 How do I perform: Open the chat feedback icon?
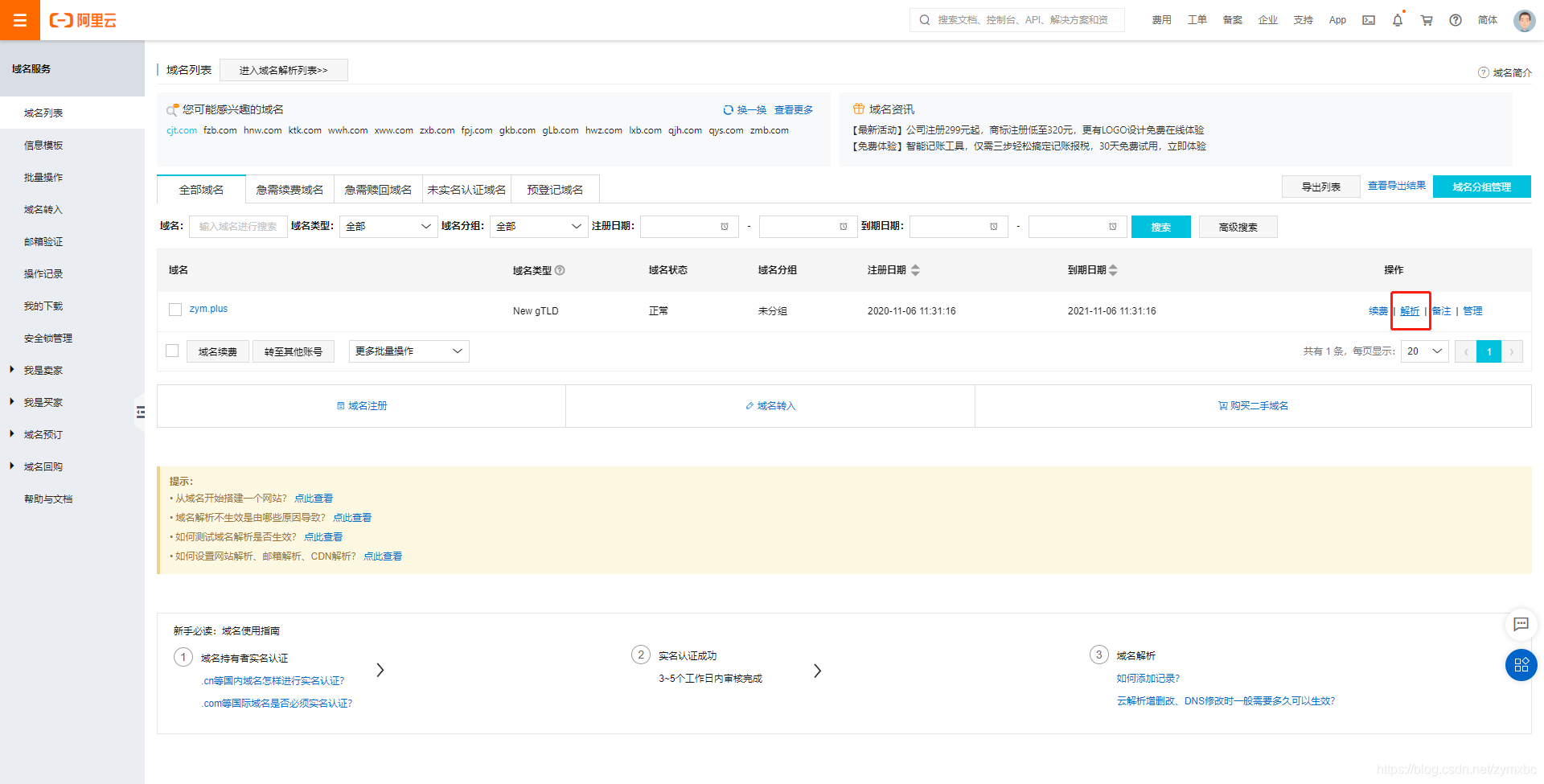[x=1521, y=624]
